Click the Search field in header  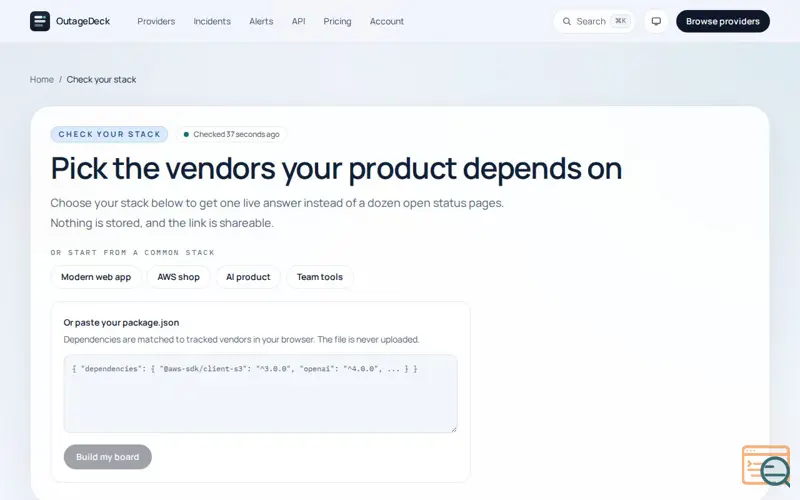pos(594,21)
